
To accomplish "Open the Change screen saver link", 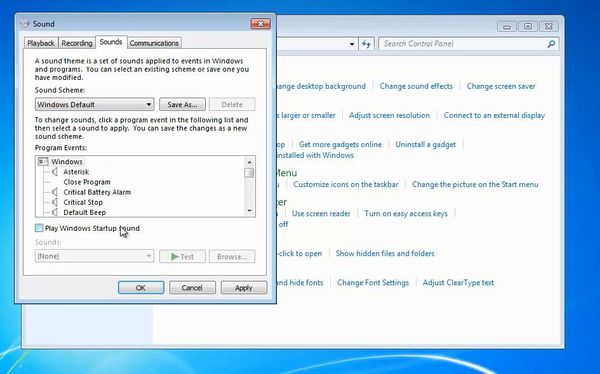I will (x=501, y=86).
